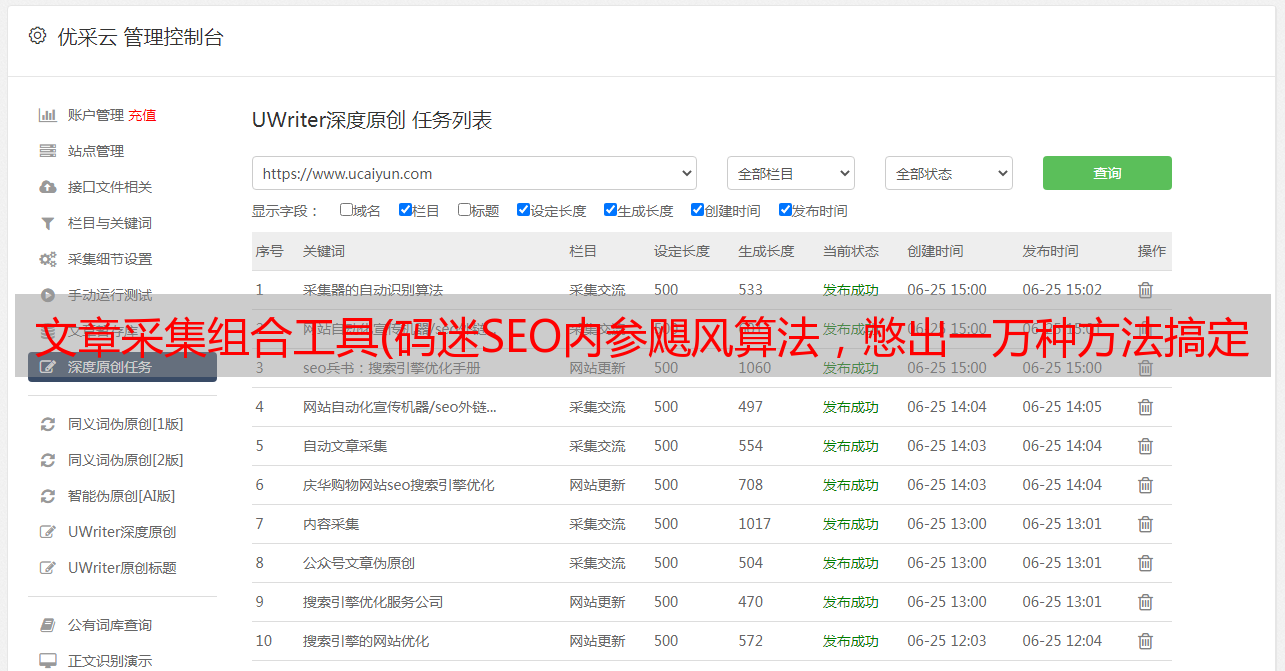
Task: Click the server icon beside 站点管理
Action: tap(47, 151)
